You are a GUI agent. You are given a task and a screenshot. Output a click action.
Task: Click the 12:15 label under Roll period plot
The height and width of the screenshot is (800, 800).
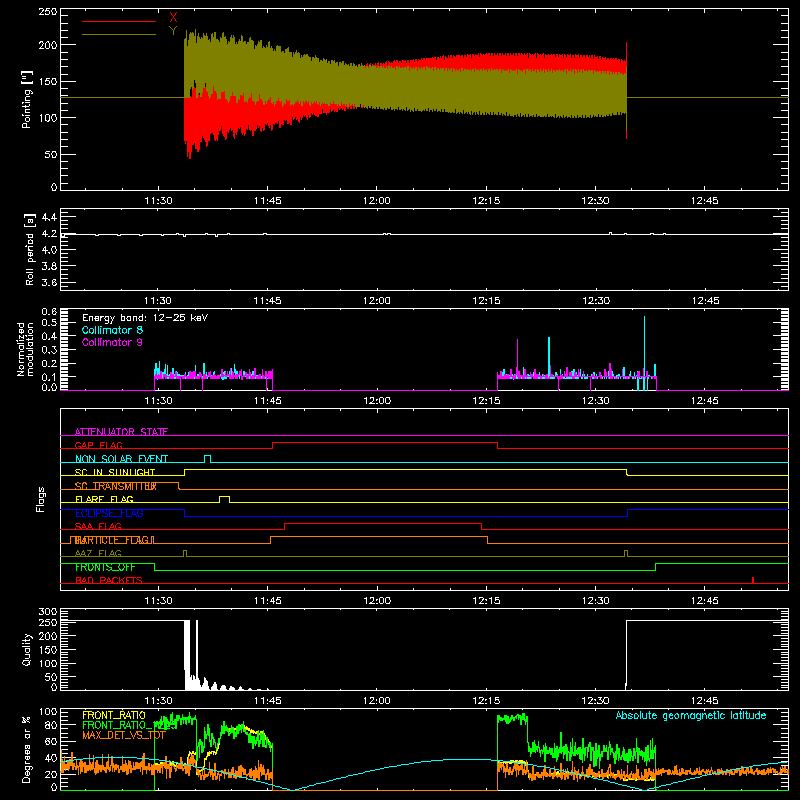[x=486, y=301]
